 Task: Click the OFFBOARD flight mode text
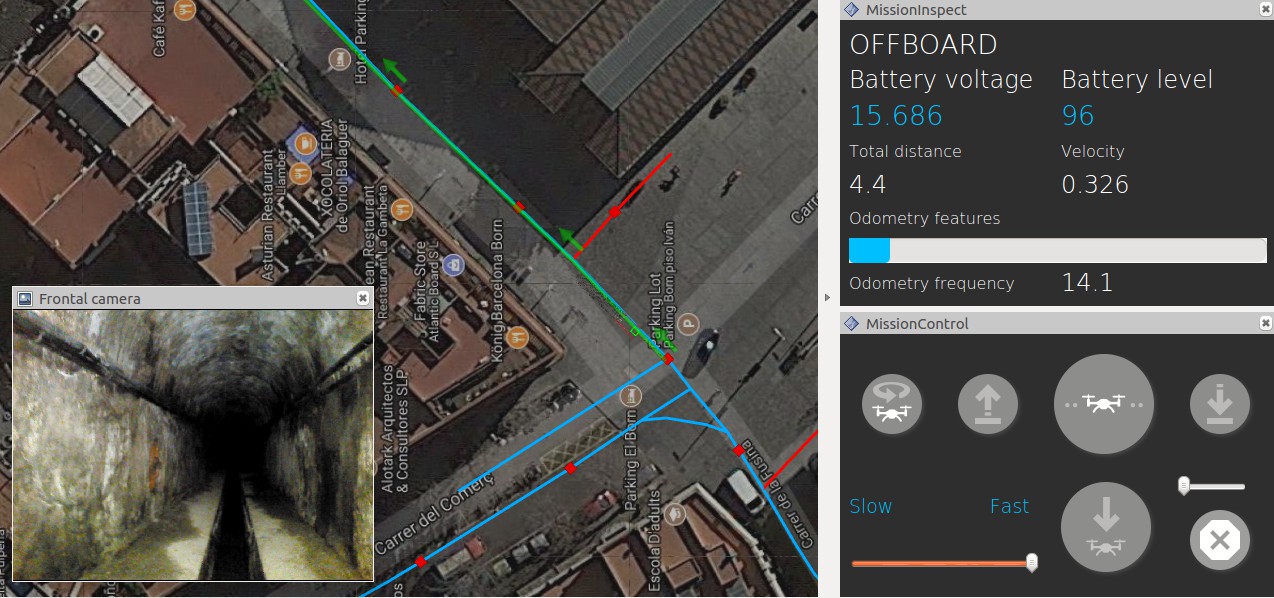(923, 45)
